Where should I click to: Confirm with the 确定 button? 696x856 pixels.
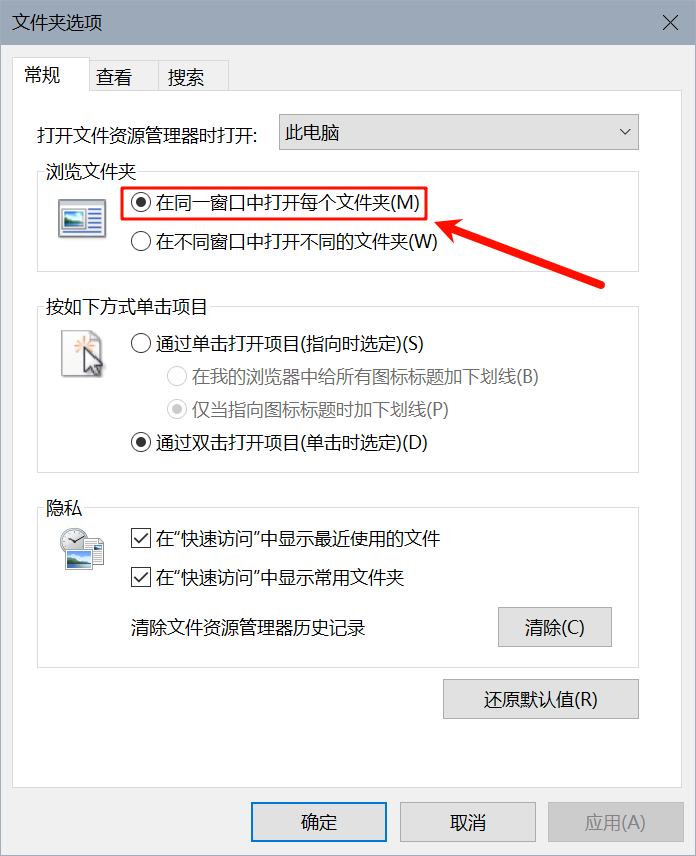point(319,822)
